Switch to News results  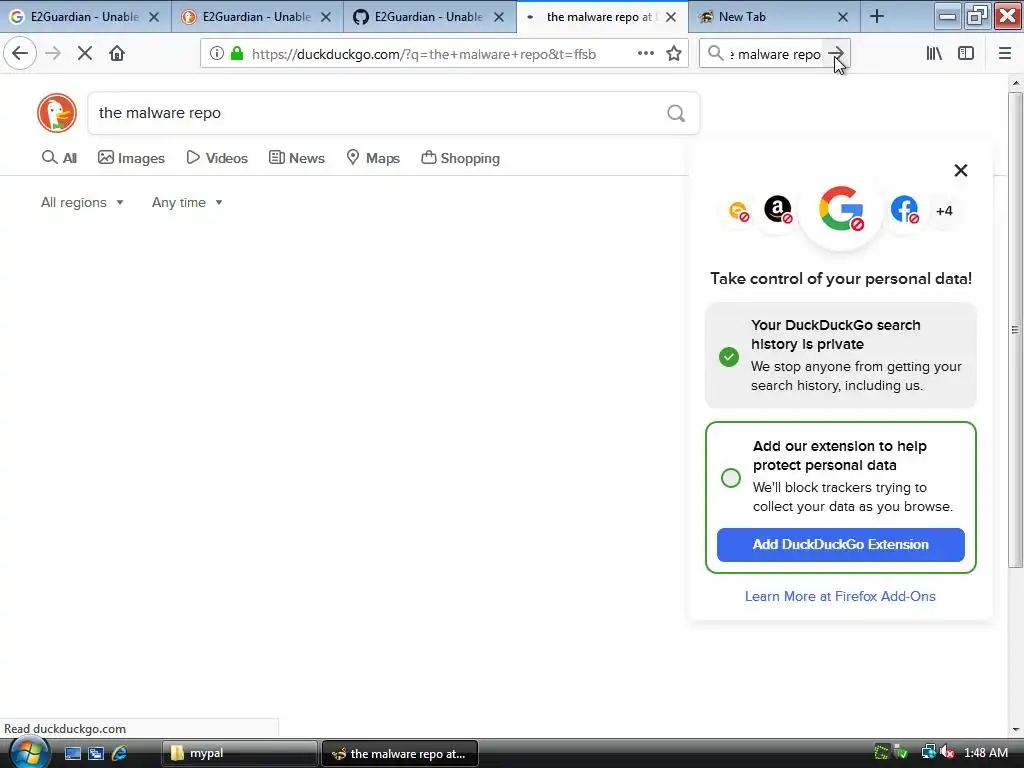pos(296,158)
